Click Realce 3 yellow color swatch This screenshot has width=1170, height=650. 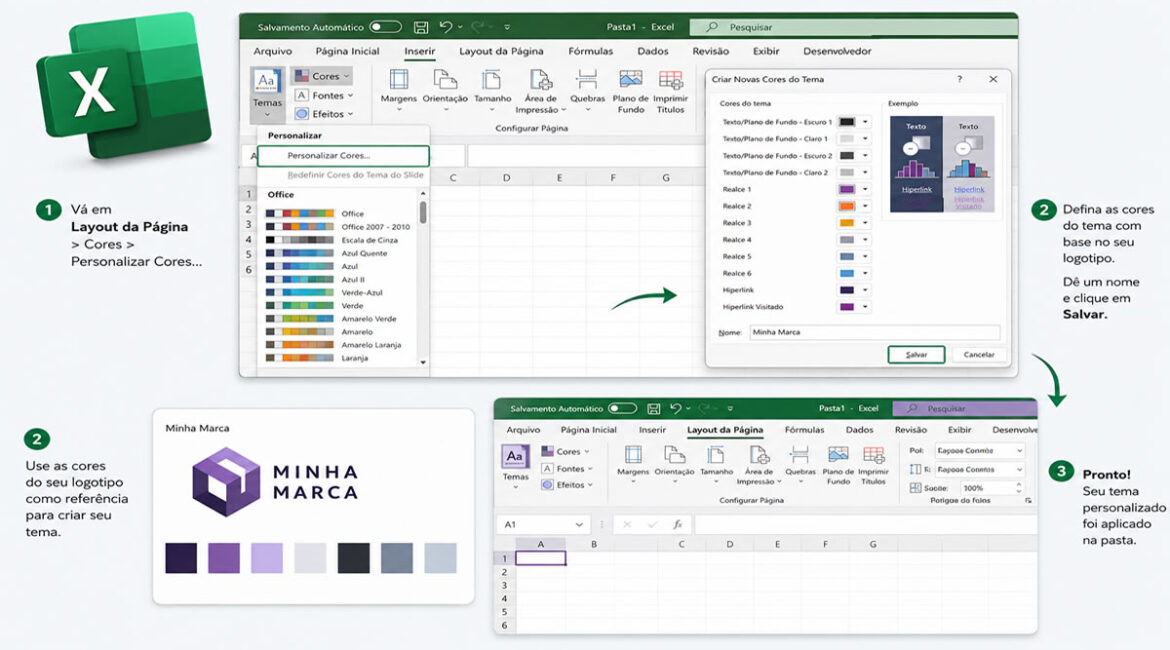846,222
